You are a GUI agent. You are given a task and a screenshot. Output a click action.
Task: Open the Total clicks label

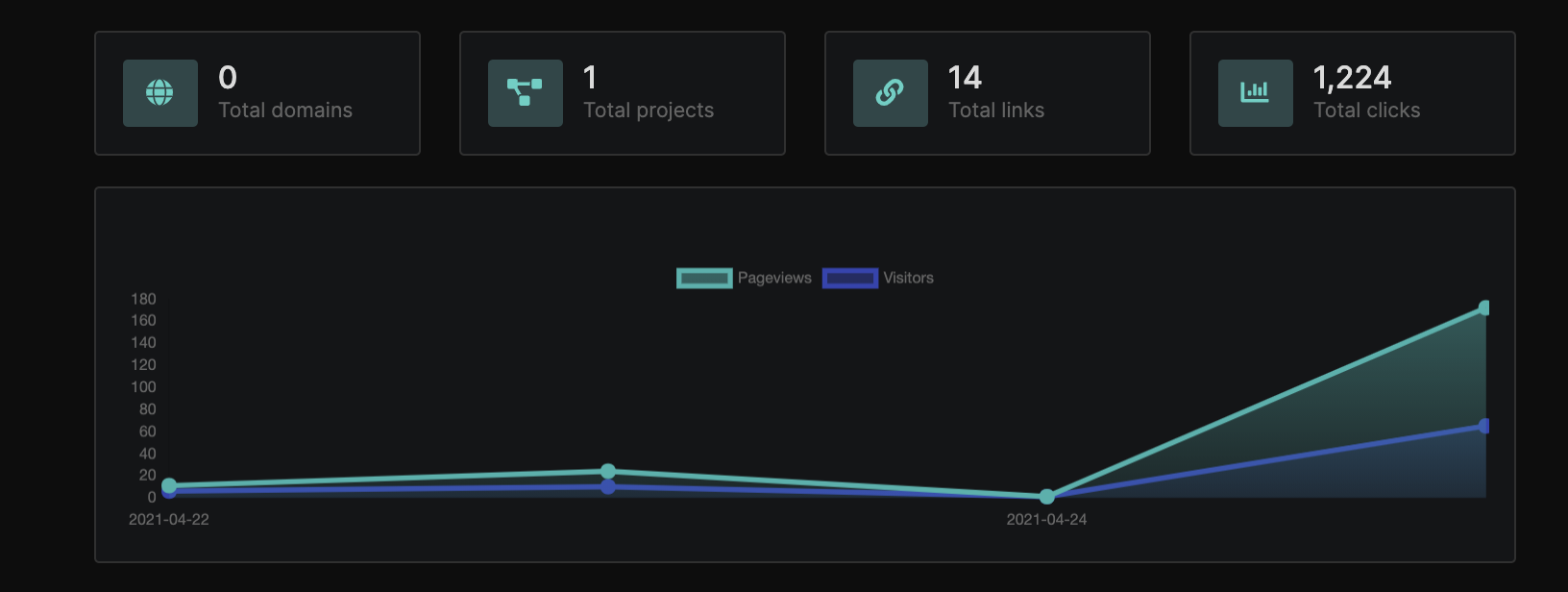(x=1366, y=111)
